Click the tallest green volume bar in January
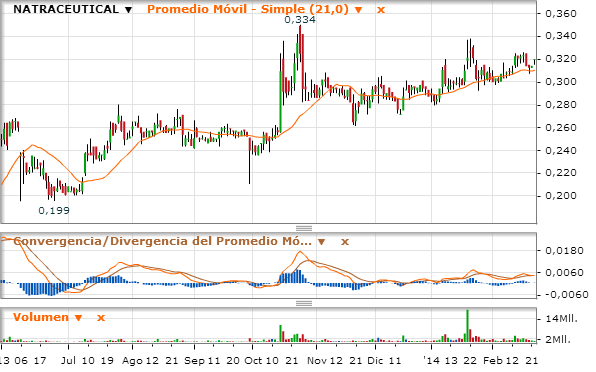Image resolution: width=596 pixels, height=372 pixels. (x=467, y=326)
